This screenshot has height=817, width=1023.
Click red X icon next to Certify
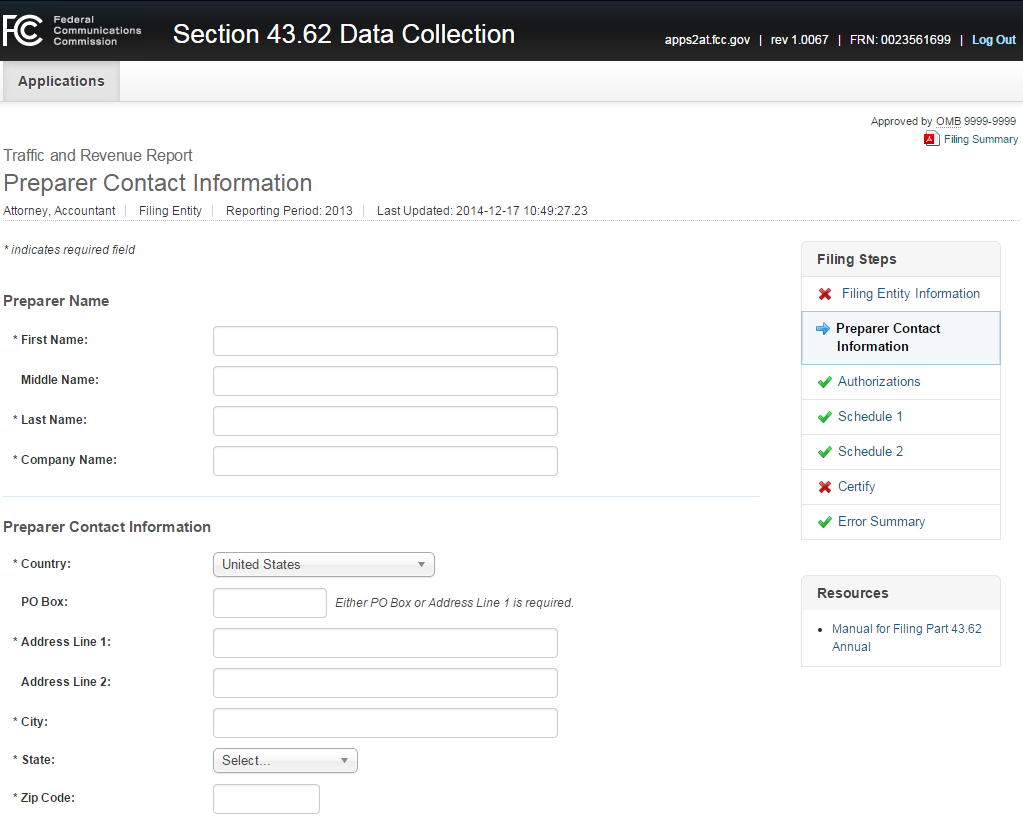point(825,487)
